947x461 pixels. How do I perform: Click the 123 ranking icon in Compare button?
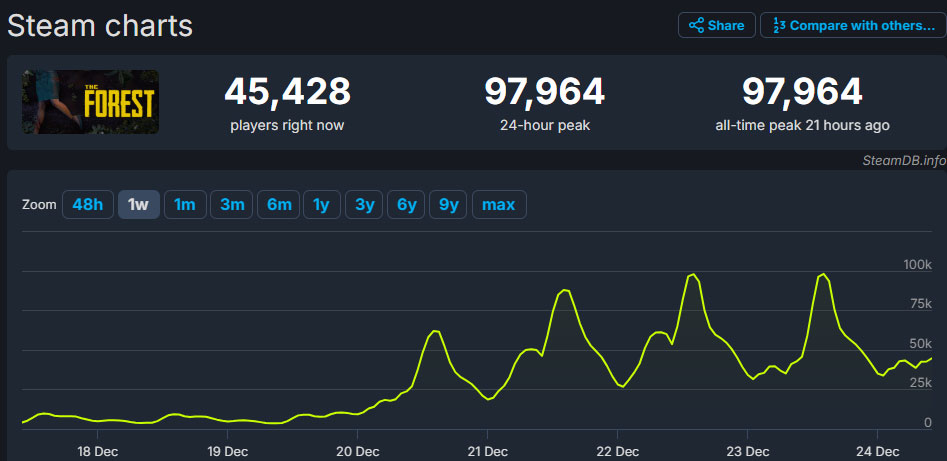click(779, 25)
